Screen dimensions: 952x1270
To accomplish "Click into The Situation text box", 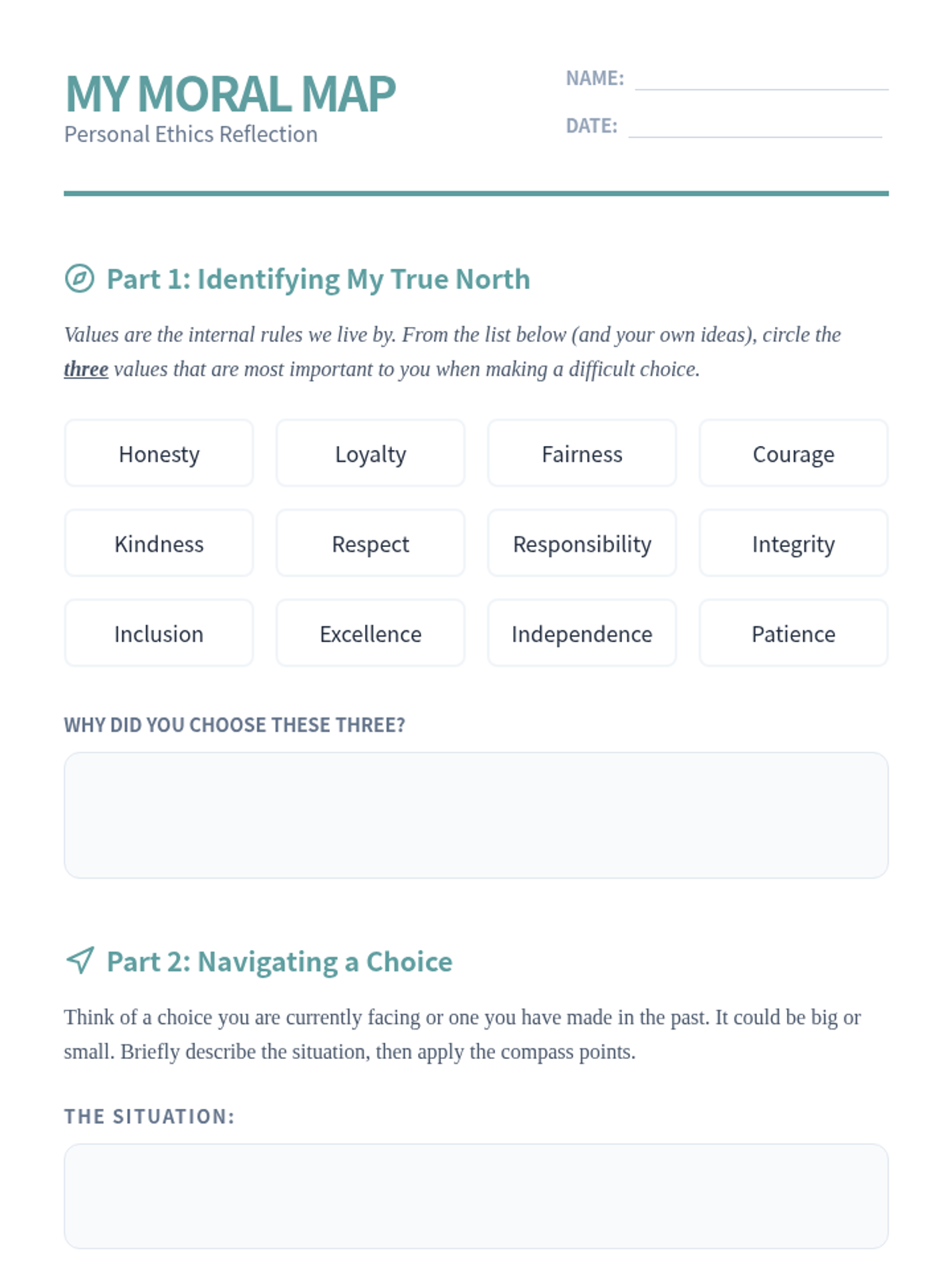I will coord(476,1195).
